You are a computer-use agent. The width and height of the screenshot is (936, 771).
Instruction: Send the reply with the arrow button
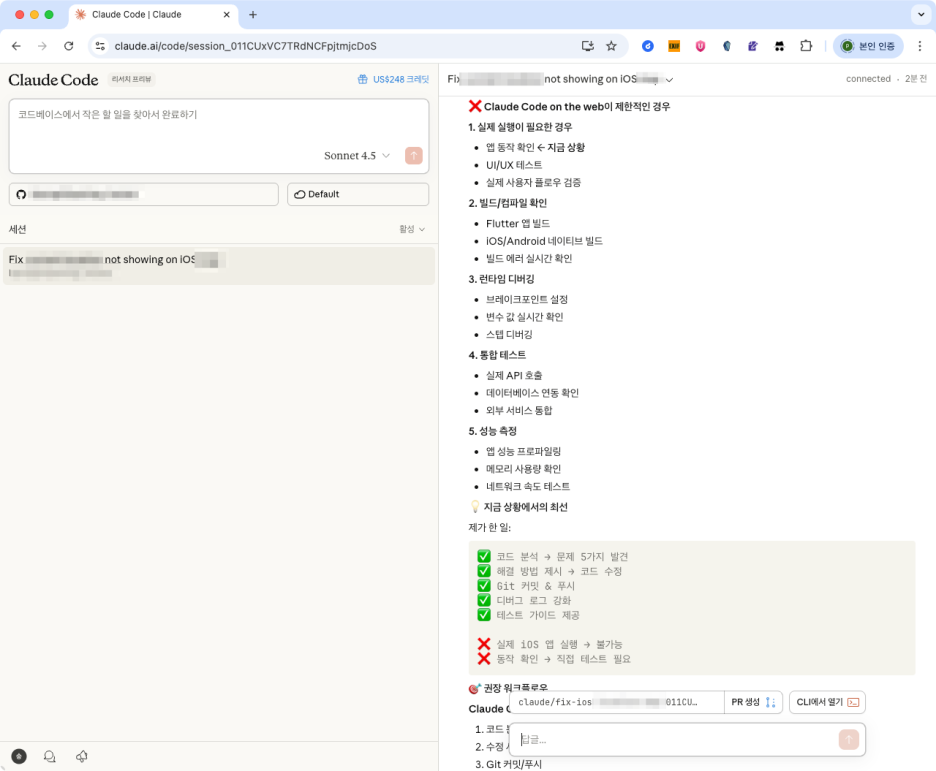[848, 739]
